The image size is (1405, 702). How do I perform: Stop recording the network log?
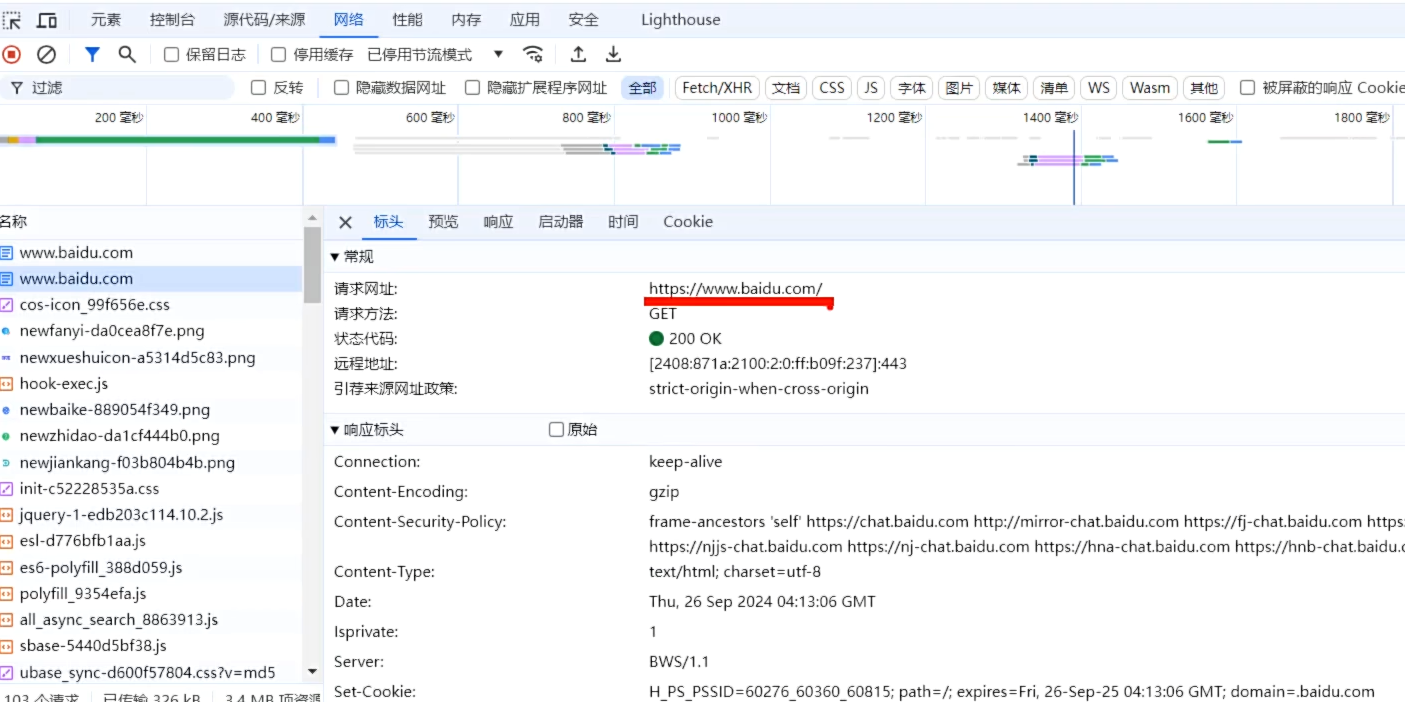[x=12, y=55]
